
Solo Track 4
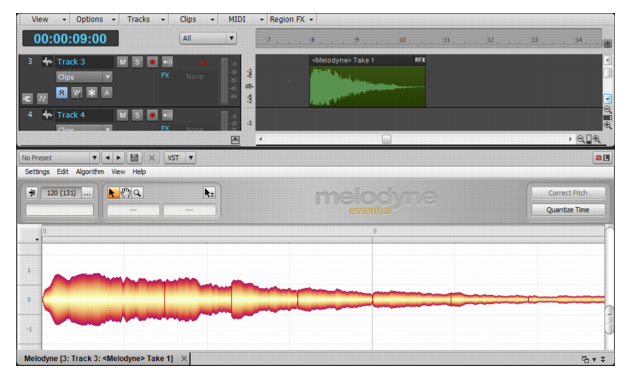tap(137, 115)
